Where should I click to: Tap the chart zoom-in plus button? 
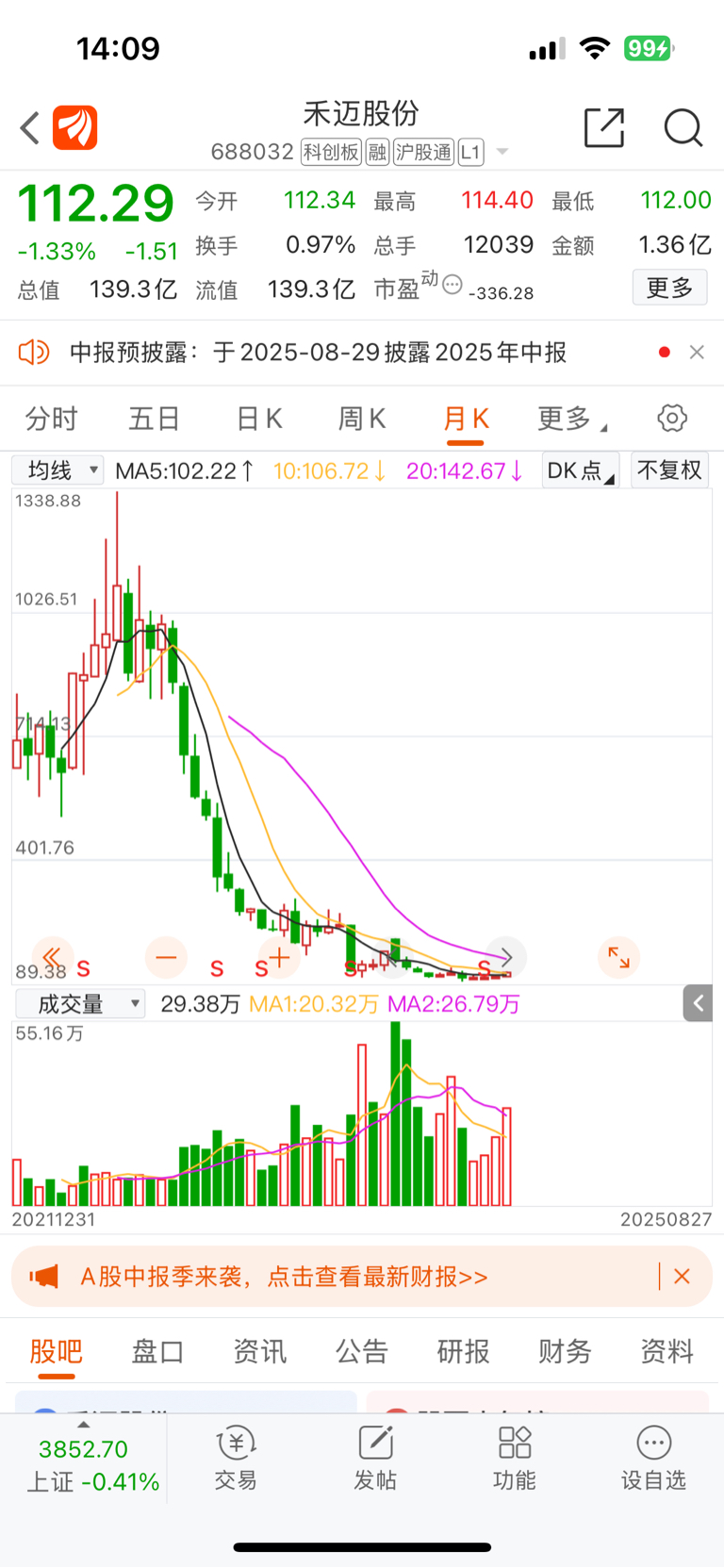point(279,959)
